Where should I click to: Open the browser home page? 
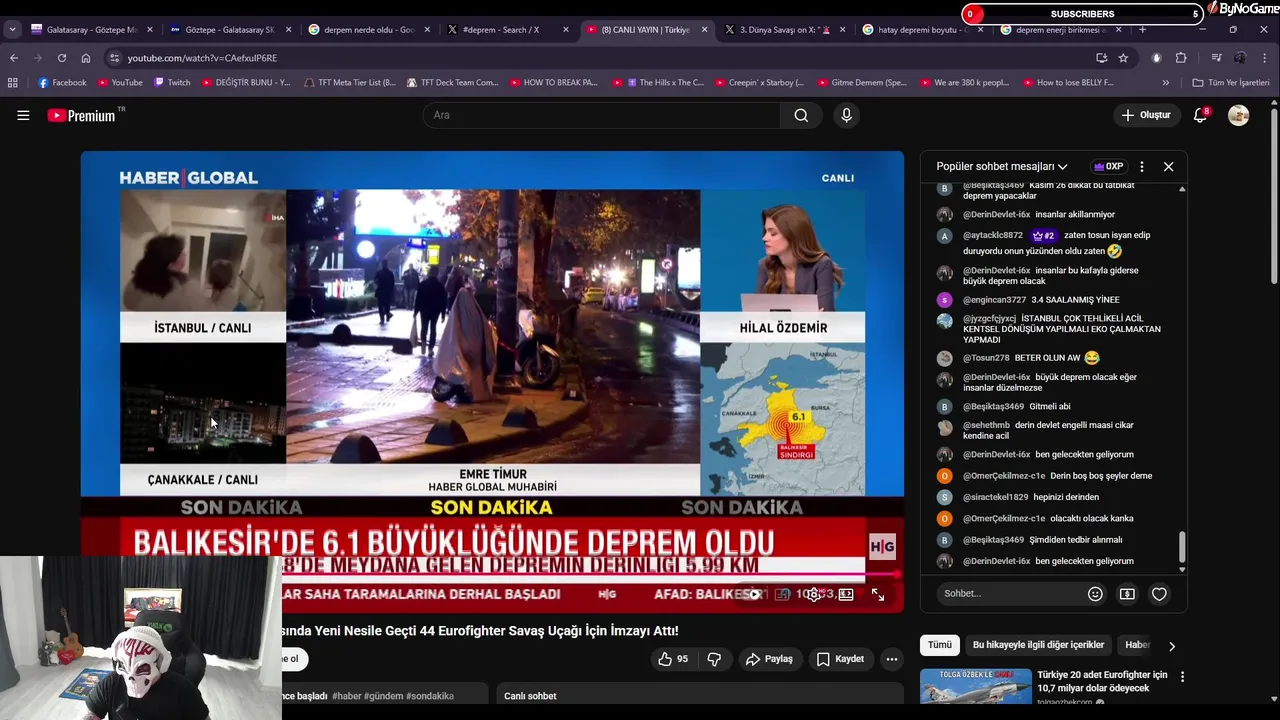(x=86, y=58)
